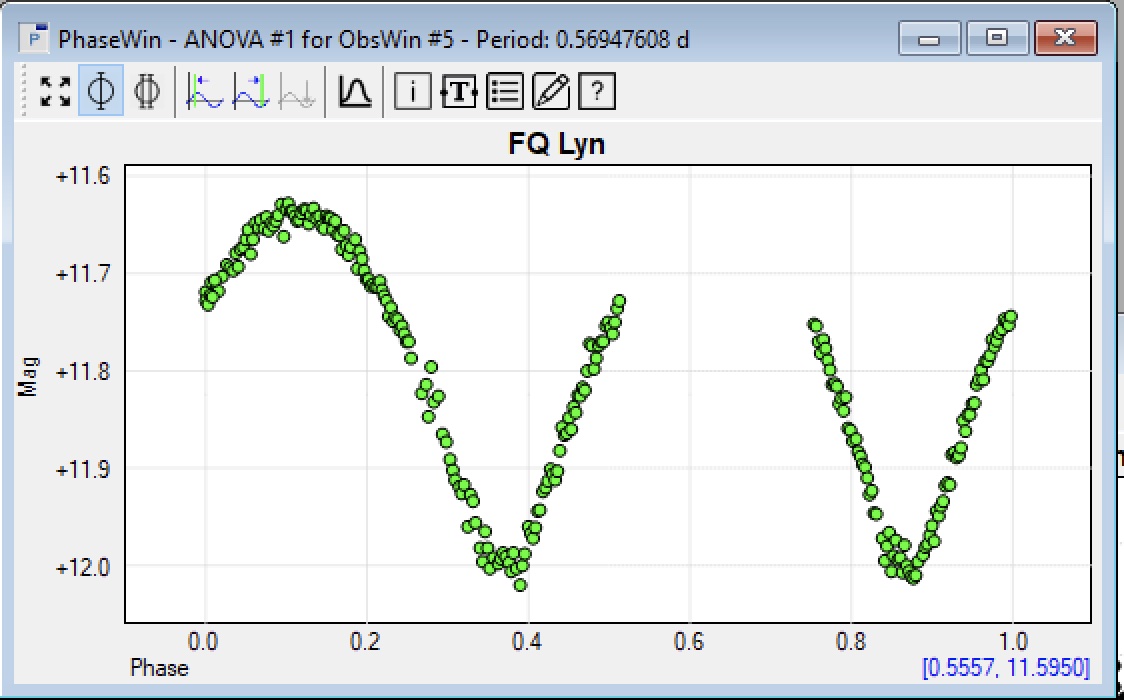Image resolution: width=1124 pixels, height=700 pixels.
Task: Minimize the PhaseWin window
Action: [930, 39]
